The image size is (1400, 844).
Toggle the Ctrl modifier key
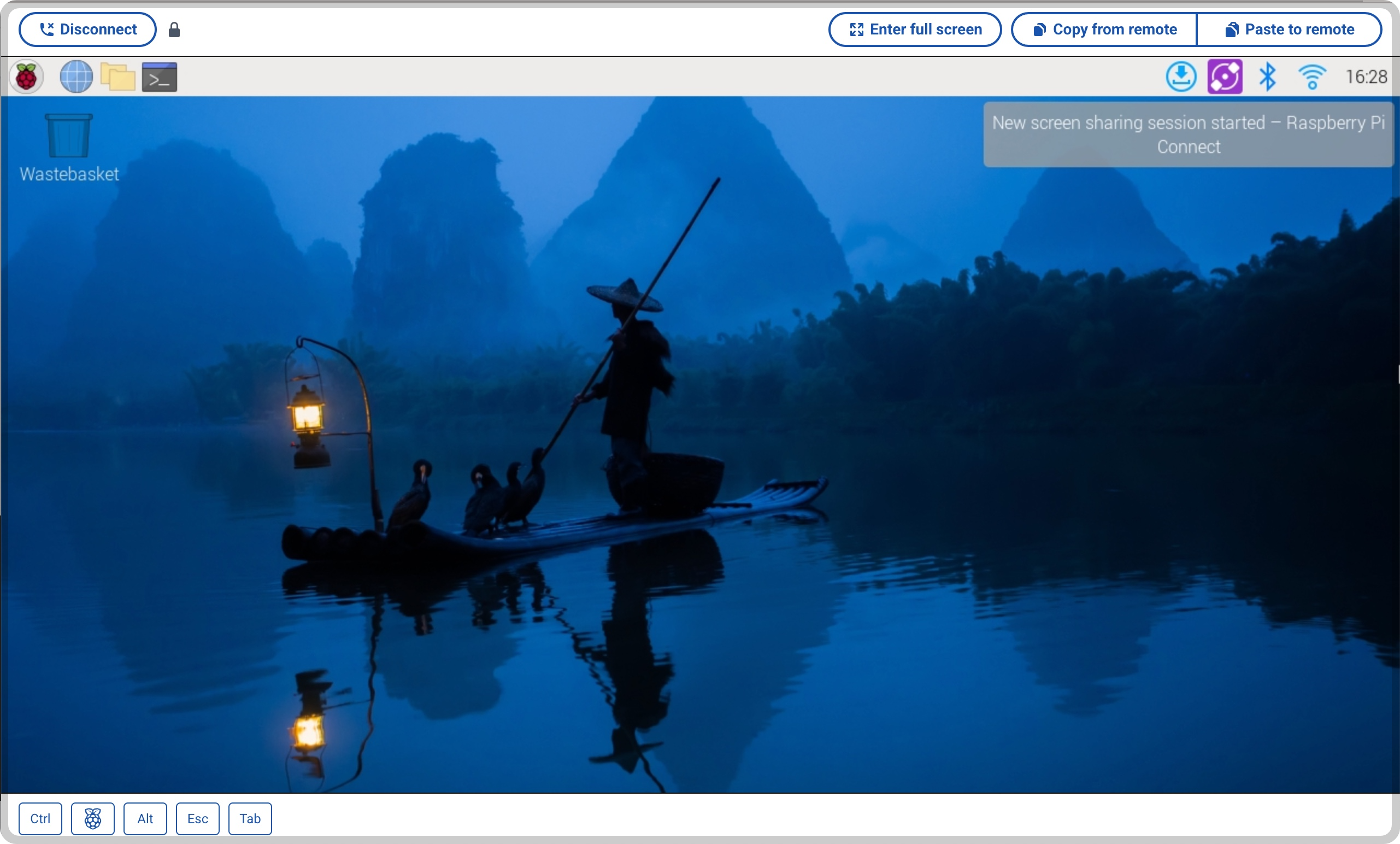(x=40, y=818)
